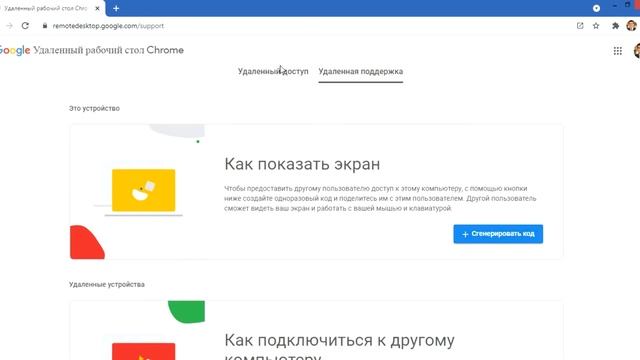Viewport: 640px width, 360px height.
Task: Click the 'Удаленный рабочий стол Chrome' title
Action: (x=108, y=50)
